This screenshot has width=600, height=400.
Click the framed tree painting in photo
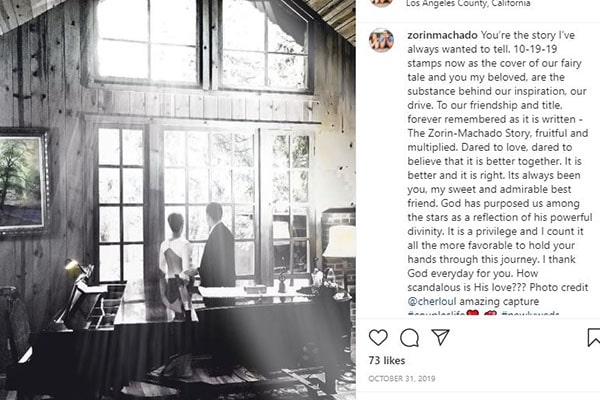(x=24, y=181)
